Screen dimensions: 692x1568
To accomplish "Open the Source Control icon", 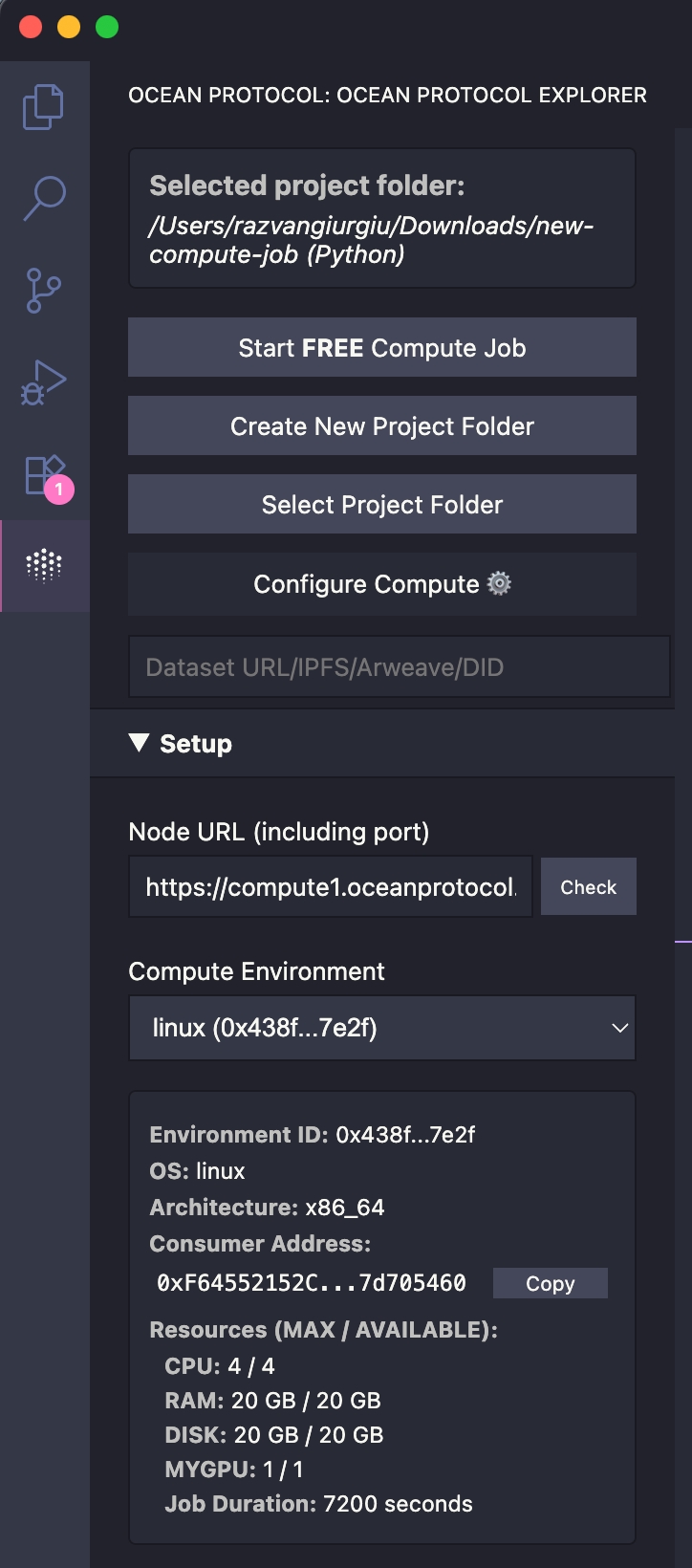I will pyautogui.click(x=44, y=290).
